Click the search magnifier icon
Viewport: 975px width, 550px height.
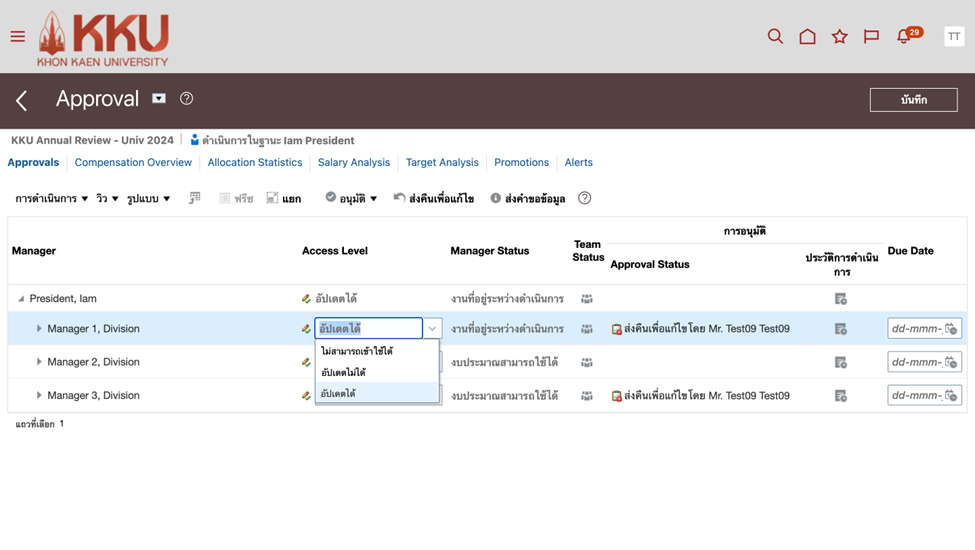(x=775, y=37)
